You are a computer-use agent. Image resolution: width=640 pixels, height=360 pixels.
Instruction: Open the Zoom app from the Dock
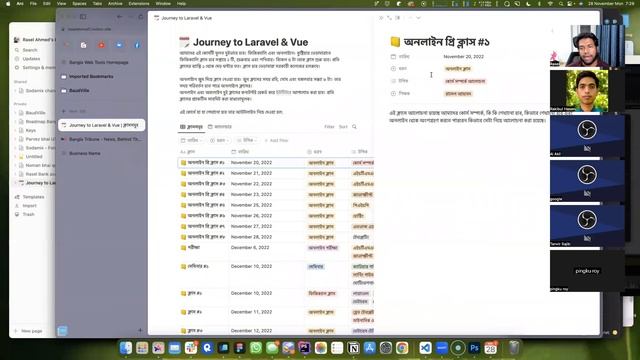pos(441,348)
